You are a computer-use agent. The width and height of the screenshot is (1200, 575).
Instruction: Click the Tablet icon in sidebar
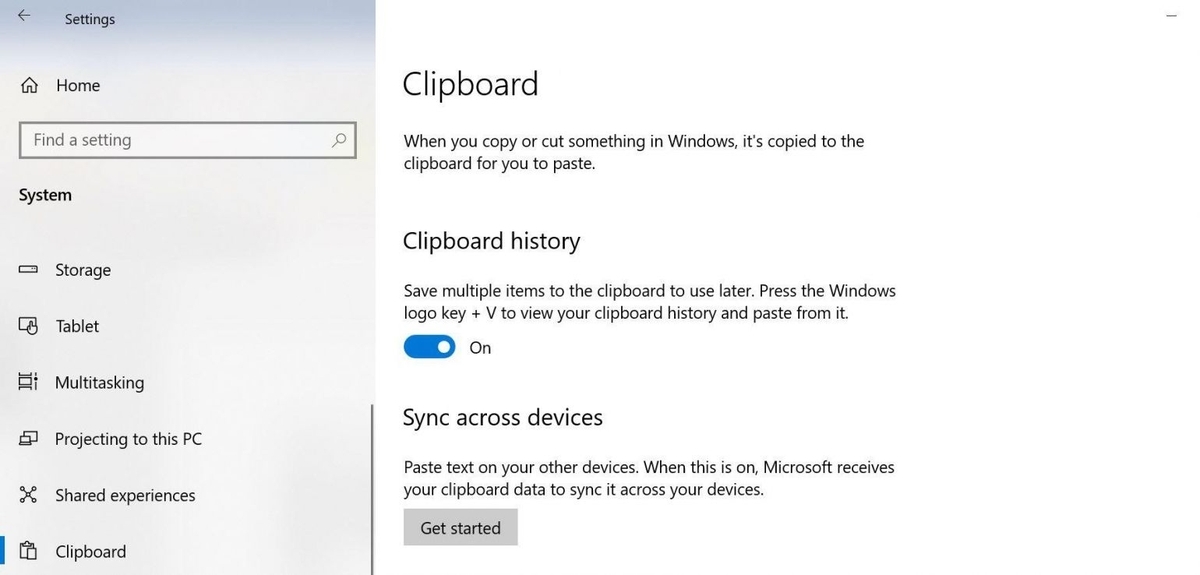click(x=28, y=326)
